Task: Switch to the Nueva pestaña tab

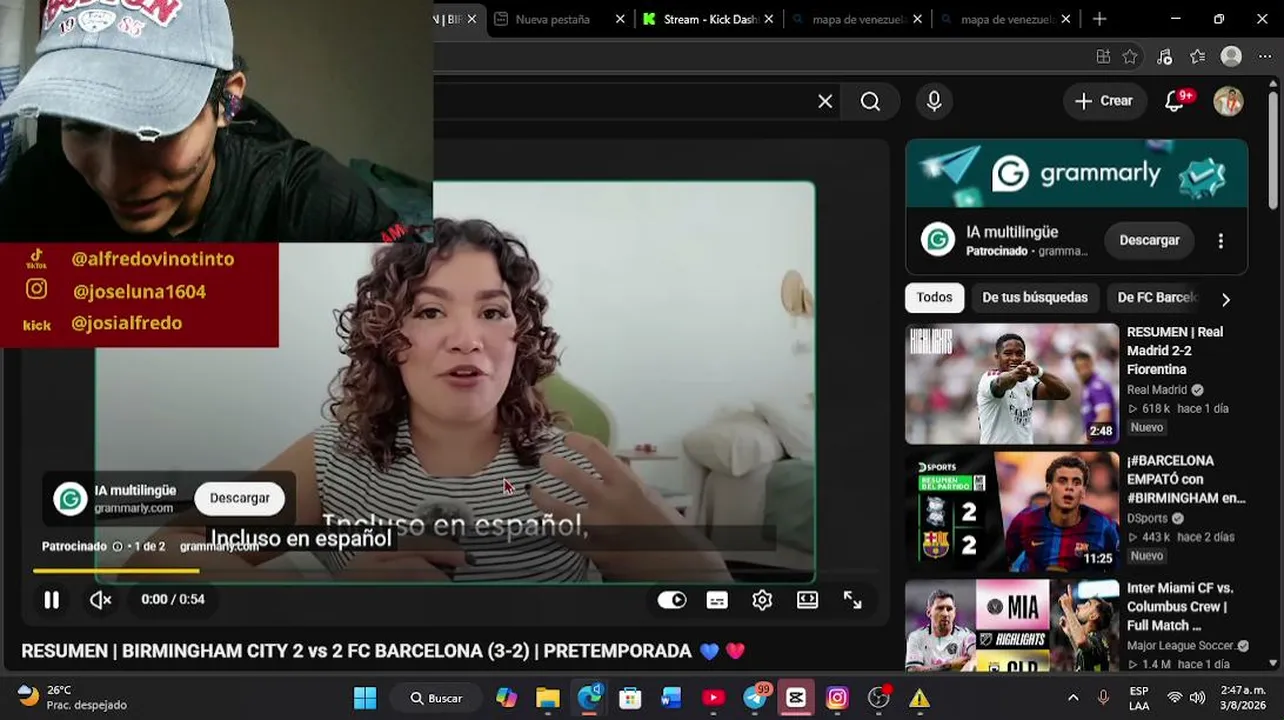Action: click(x=552, y=19)
